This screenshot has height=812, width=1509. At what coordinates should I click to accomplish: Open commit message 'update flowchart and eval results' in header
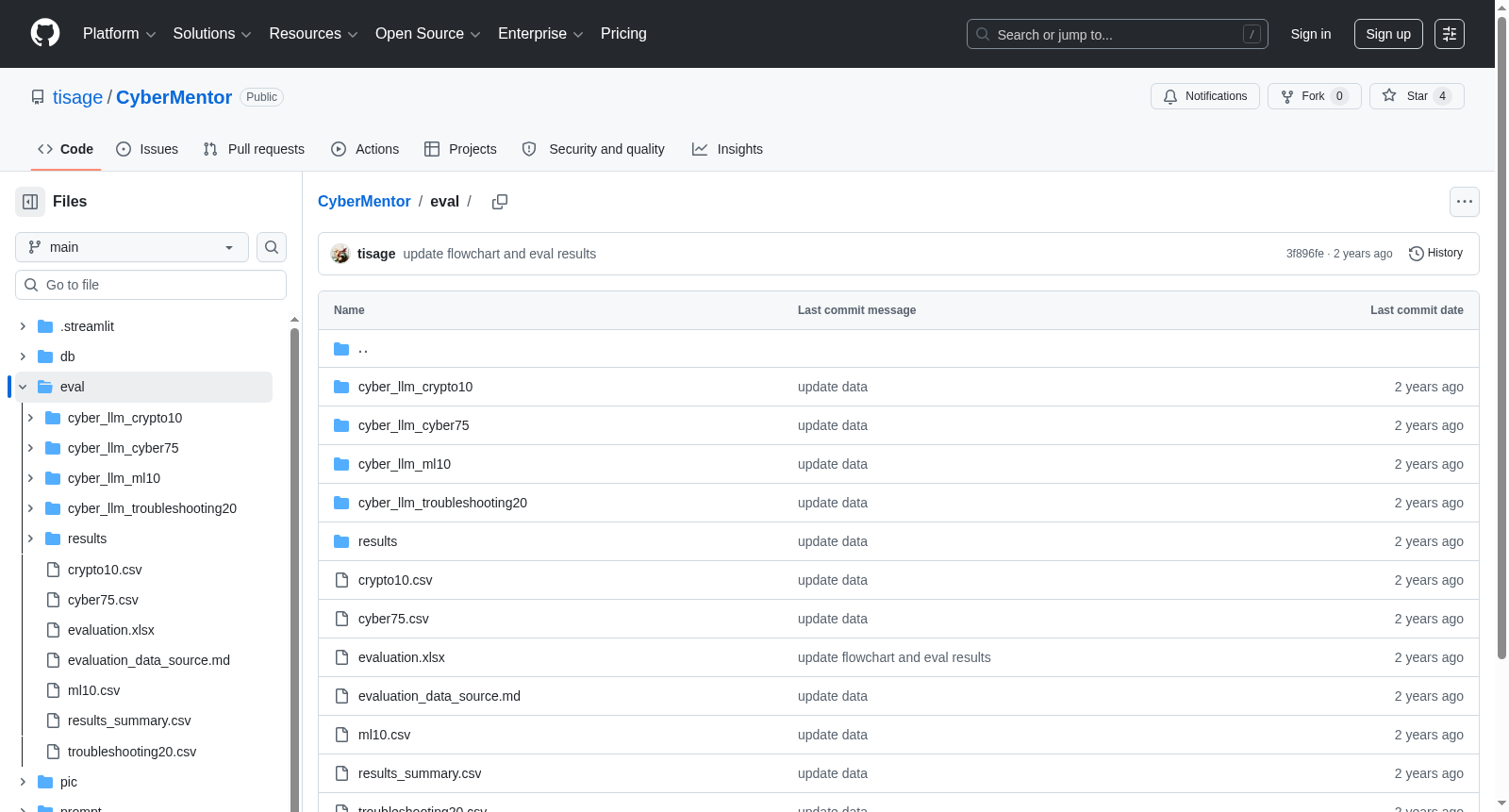click(500, 254)
